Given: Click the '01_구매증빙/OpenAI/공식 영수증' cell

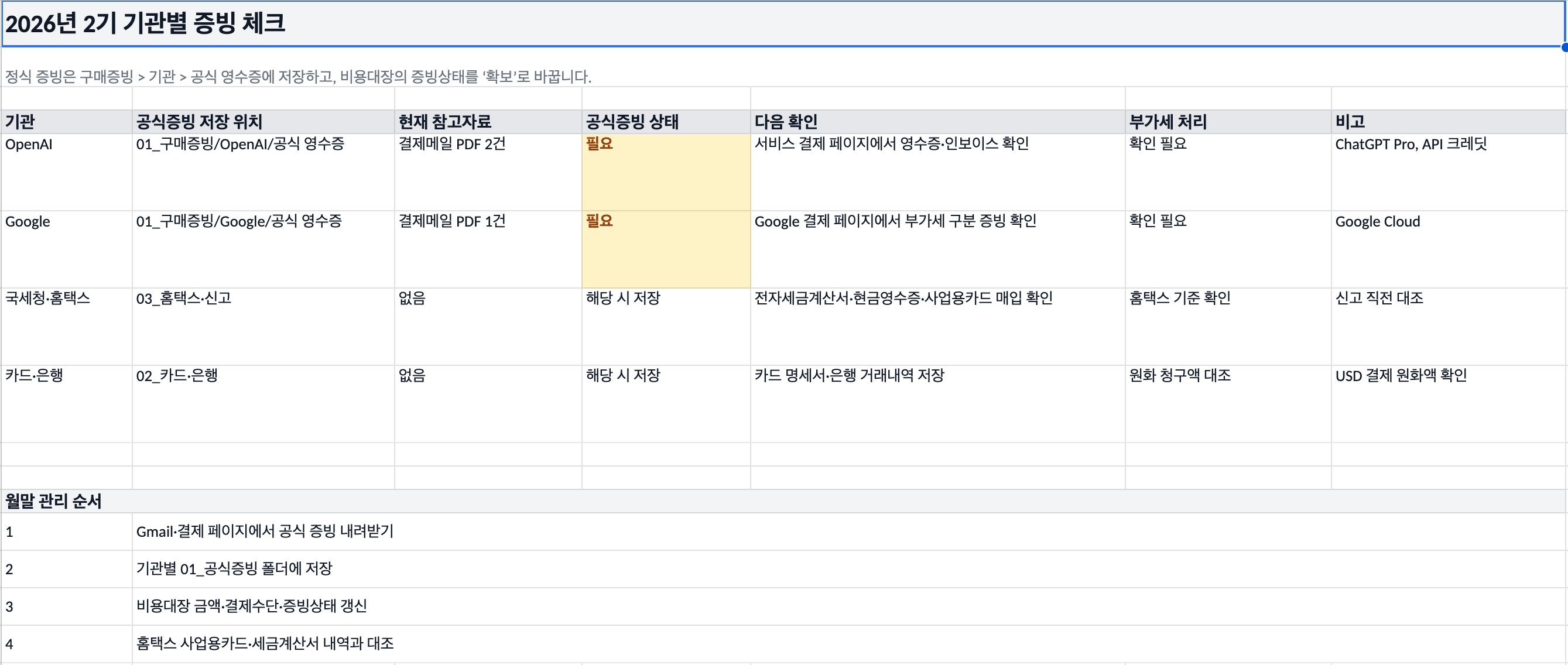Looking at the screenshot, I should 263,172.
